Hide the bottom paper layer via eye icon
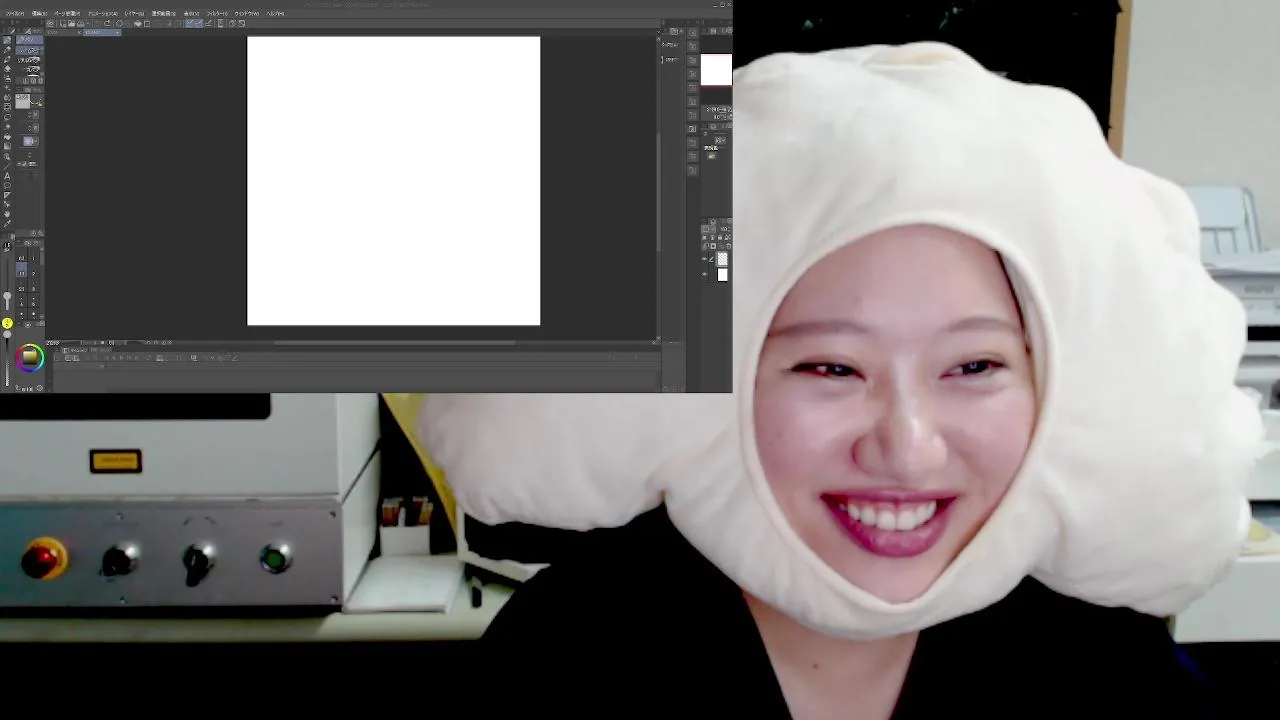 click(704, 275)
